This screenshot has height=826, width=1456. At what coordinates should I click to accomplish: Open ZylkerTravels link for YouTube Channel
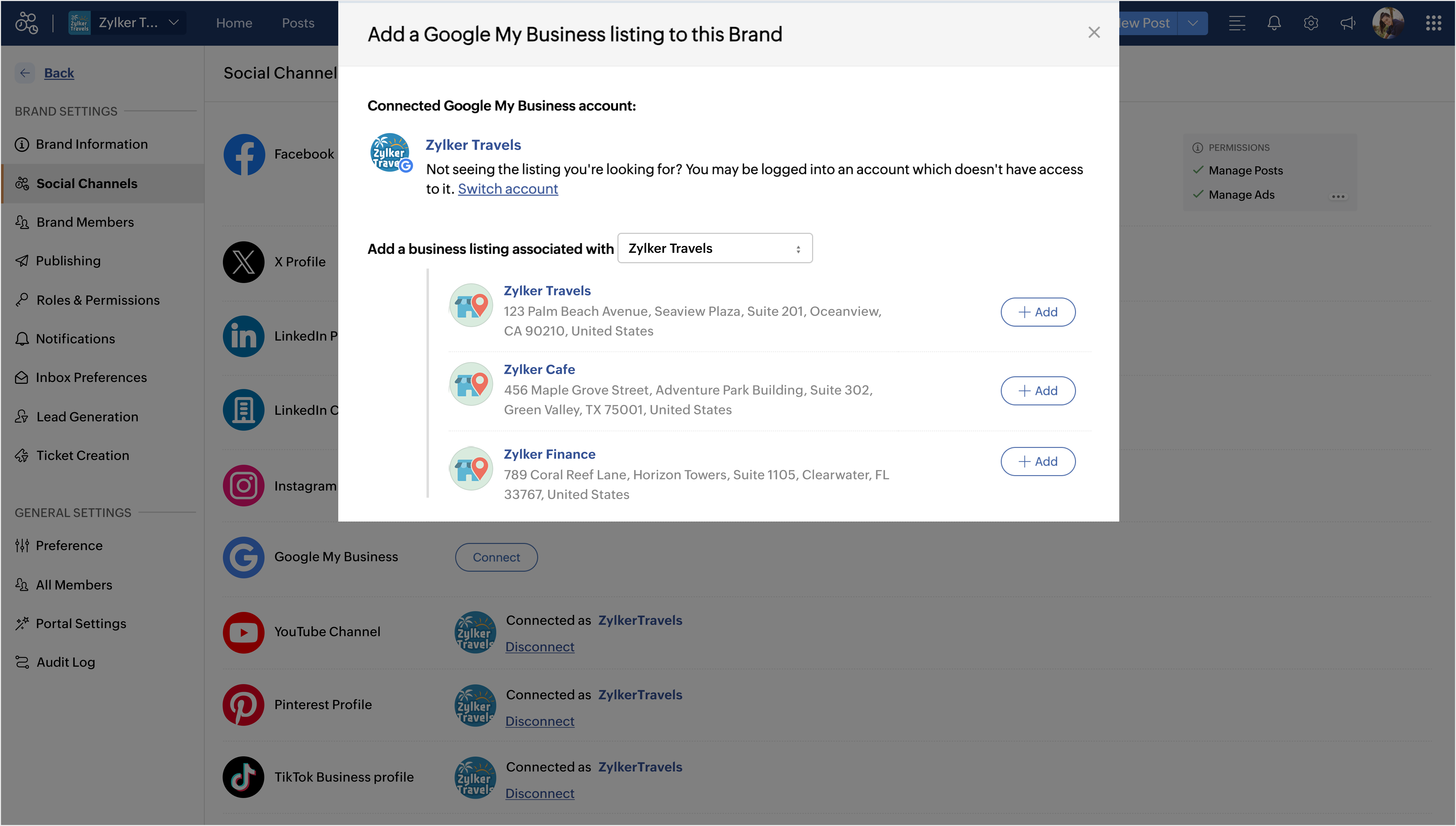(x=640, y=620)
